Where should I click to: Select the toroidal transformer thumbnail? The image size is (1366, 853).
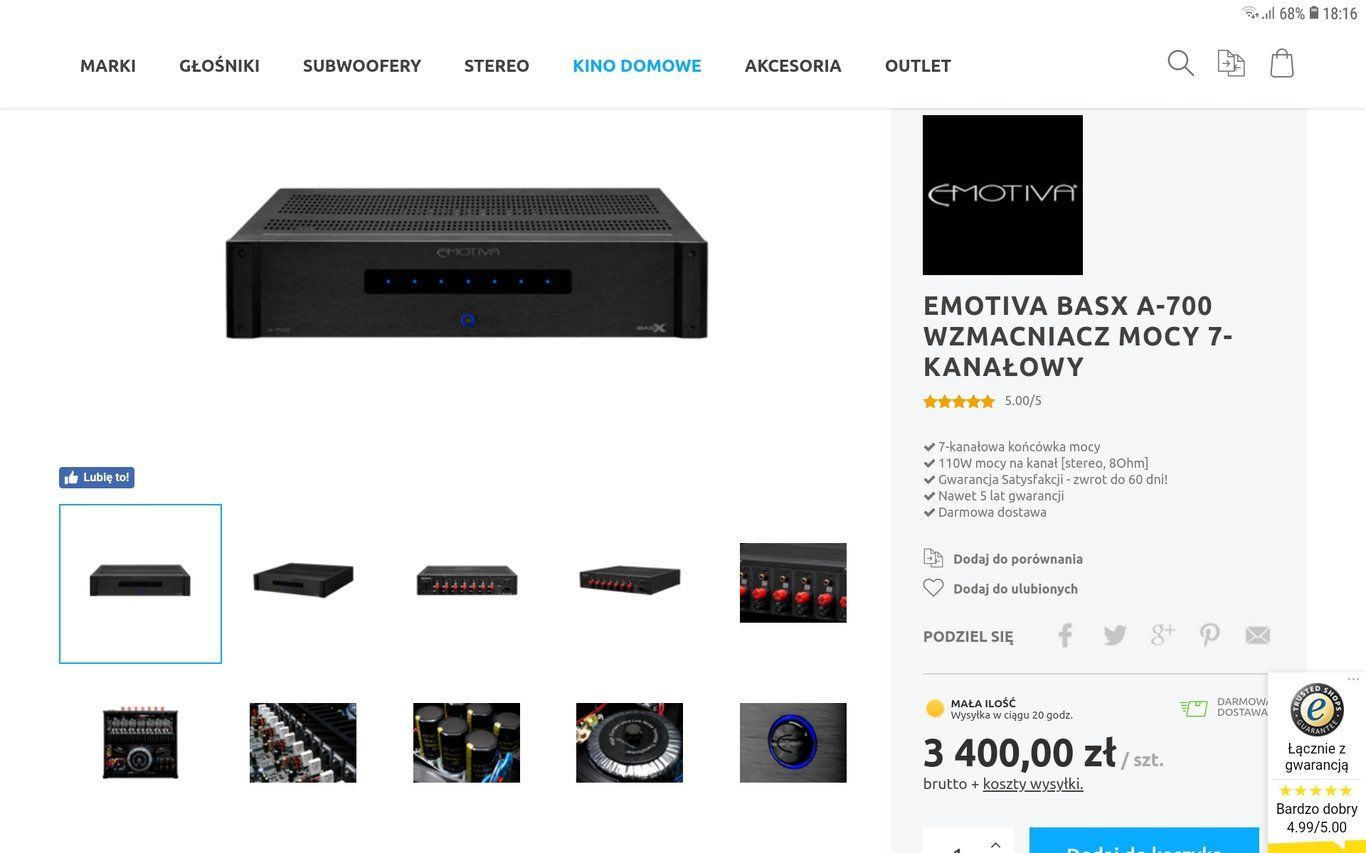coord(629,743)
